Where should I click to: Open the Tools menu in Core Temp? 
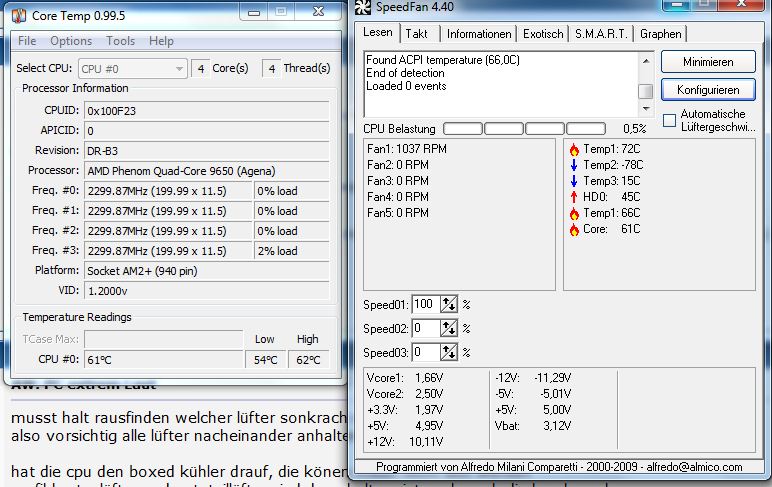[x=121, y=41]
